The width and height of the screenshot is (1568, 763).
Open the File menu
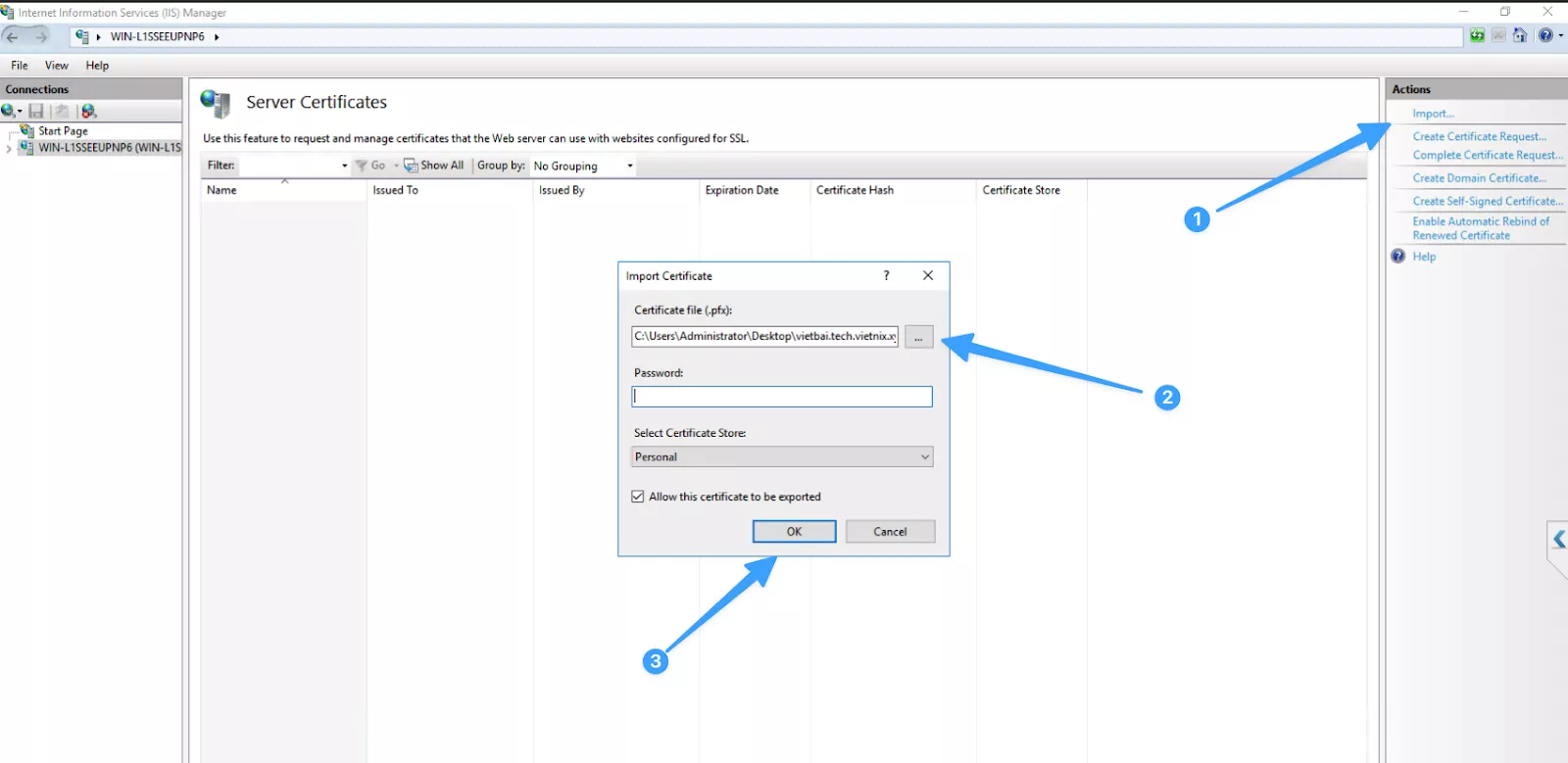pos(19,66)
